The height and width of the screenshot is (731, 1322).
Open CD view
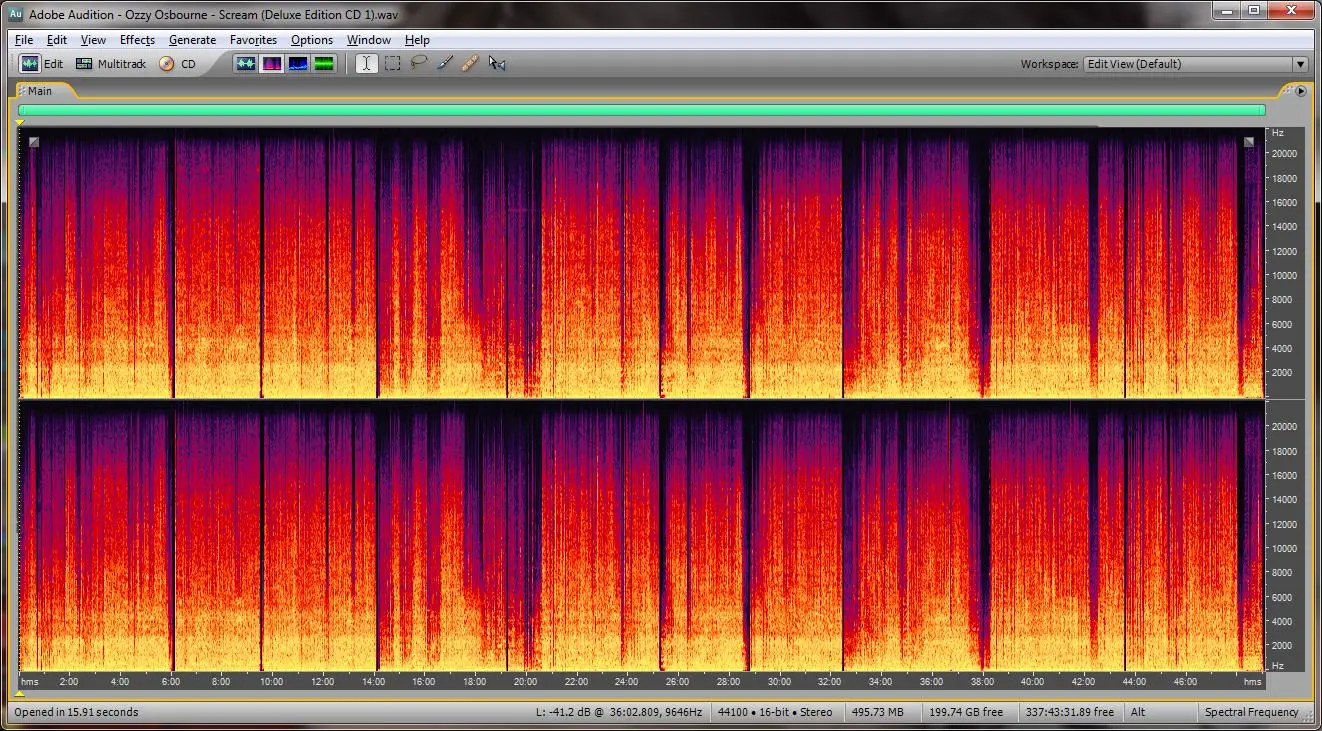point(177,64)
